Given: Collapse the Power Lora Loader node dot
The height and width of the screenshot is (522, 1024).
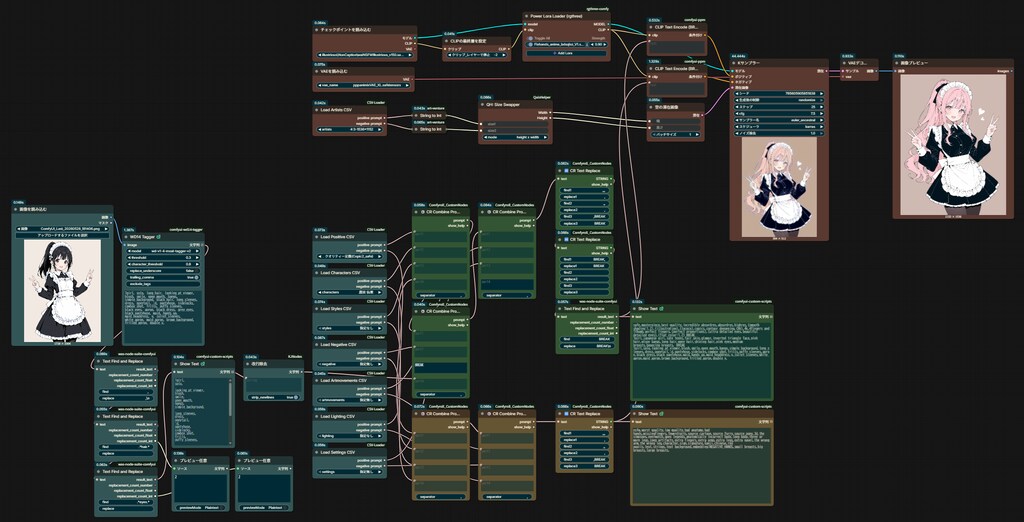Looking at the screenshot, I should click(x=528, y=15).
